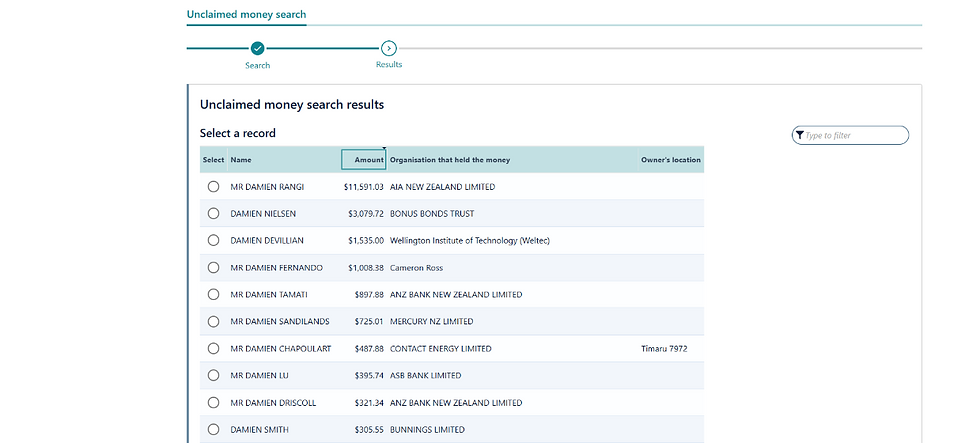Screen dimensions: 980x443
Task: Select the radio button for MR DAMIEN CHAPOULART
Action: tap(213, 348)
